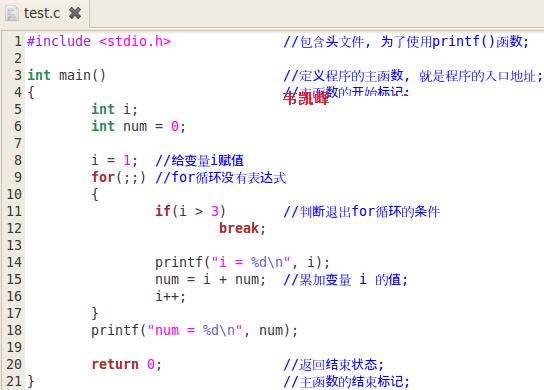Select the test.c document tab
The image size is (544, 390).
coord(44,14)
